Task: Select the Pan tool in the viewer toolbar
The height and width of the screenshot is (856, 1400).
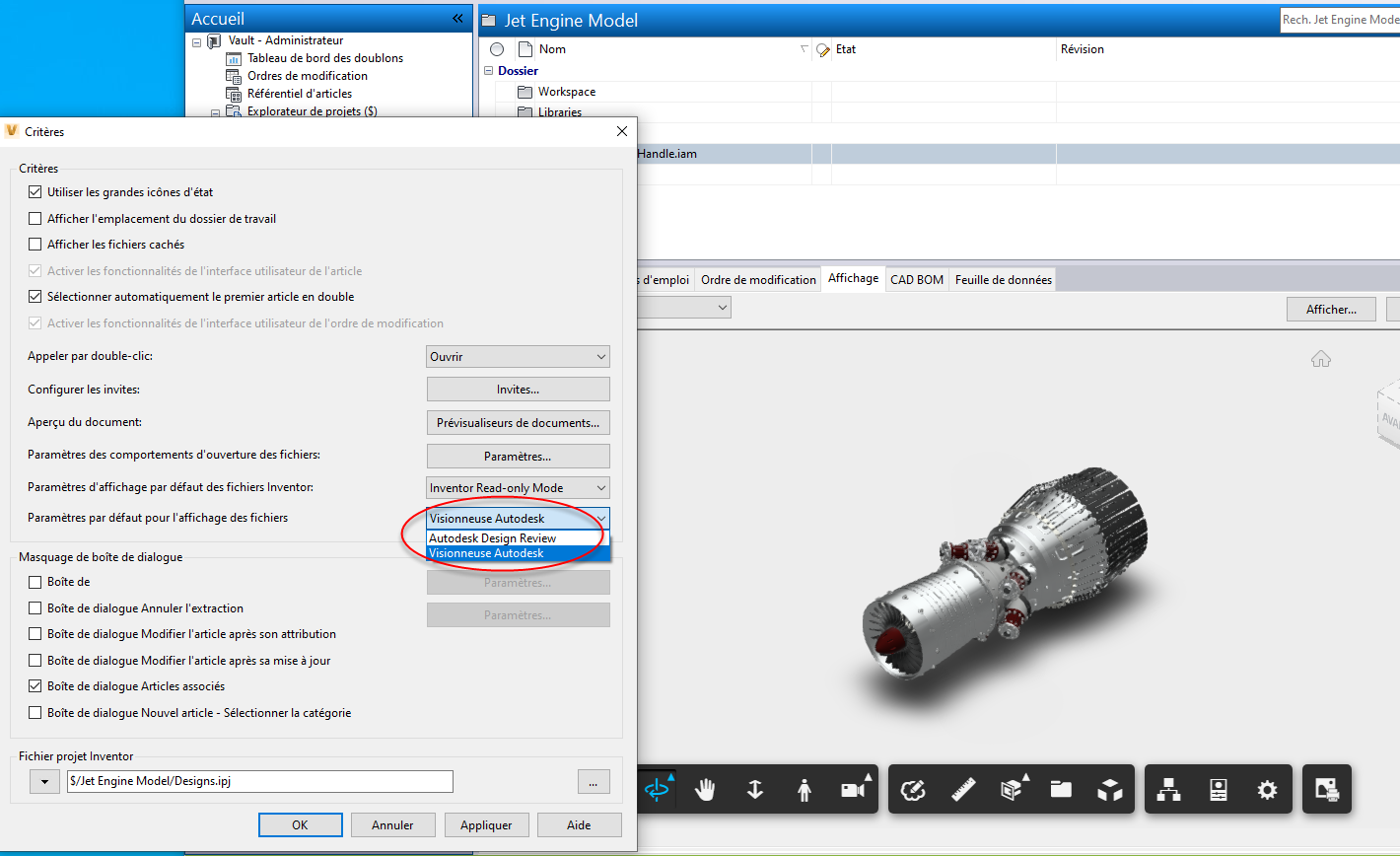Action: (706, 789)
